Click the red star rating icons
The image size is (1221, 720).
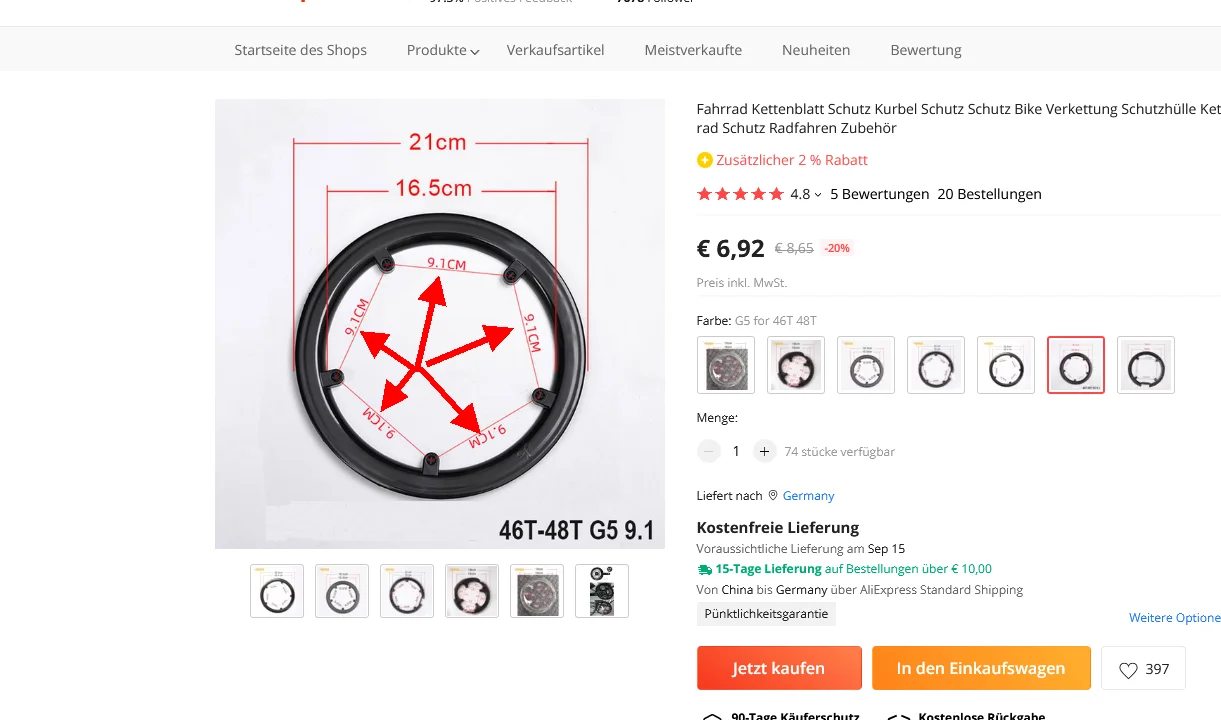740,194
